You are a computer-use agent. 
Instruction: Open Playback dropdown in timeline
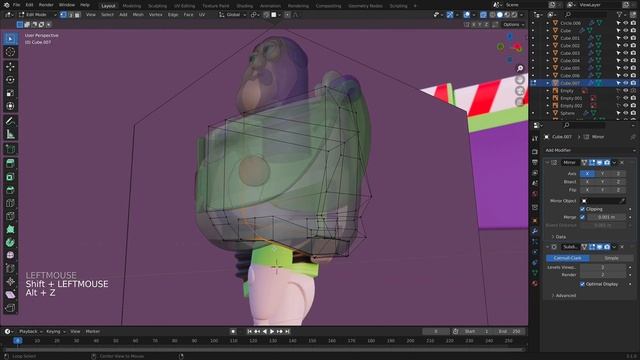pos(31,331)
